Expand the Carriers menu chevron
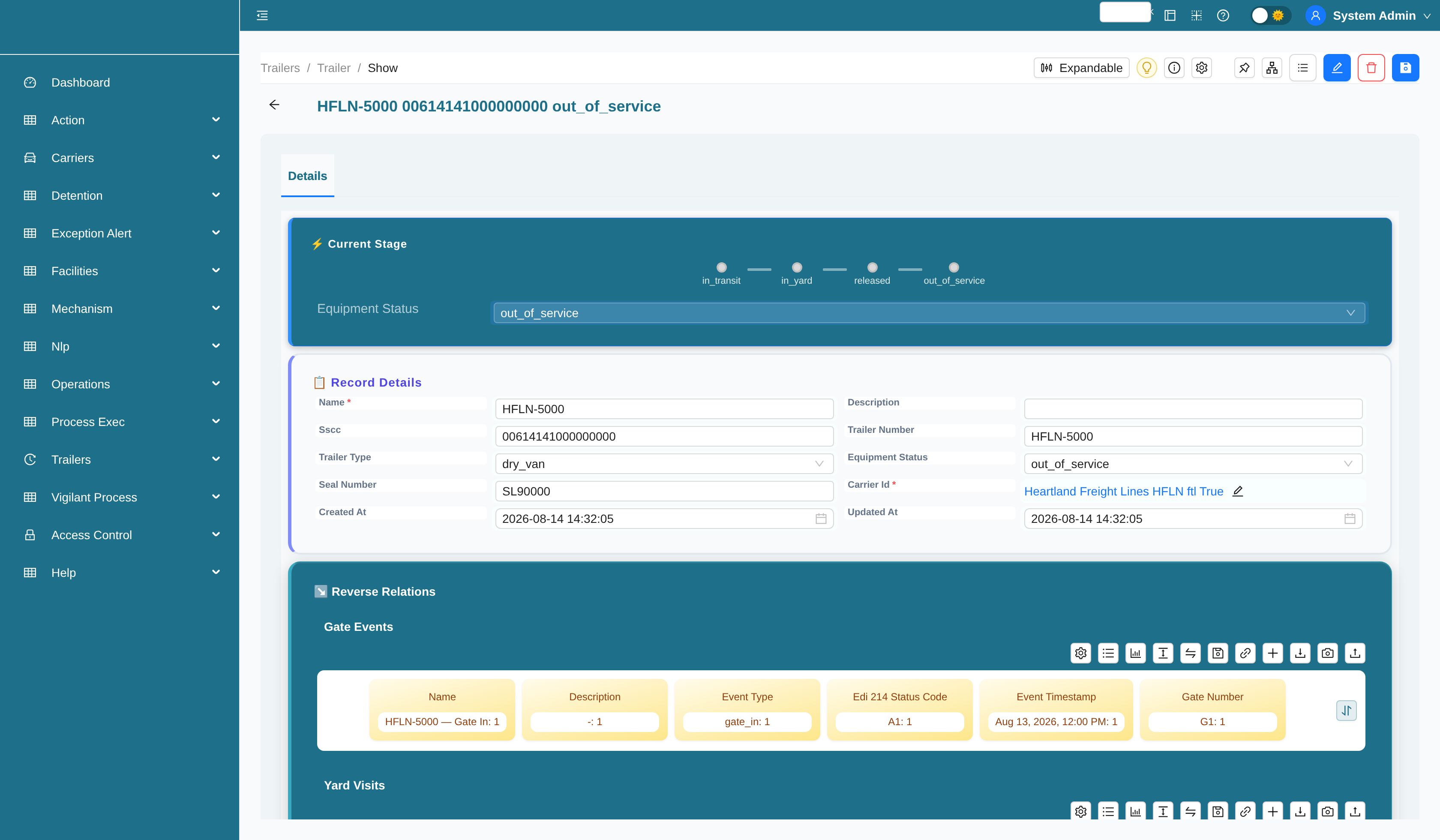 point(216,158)
